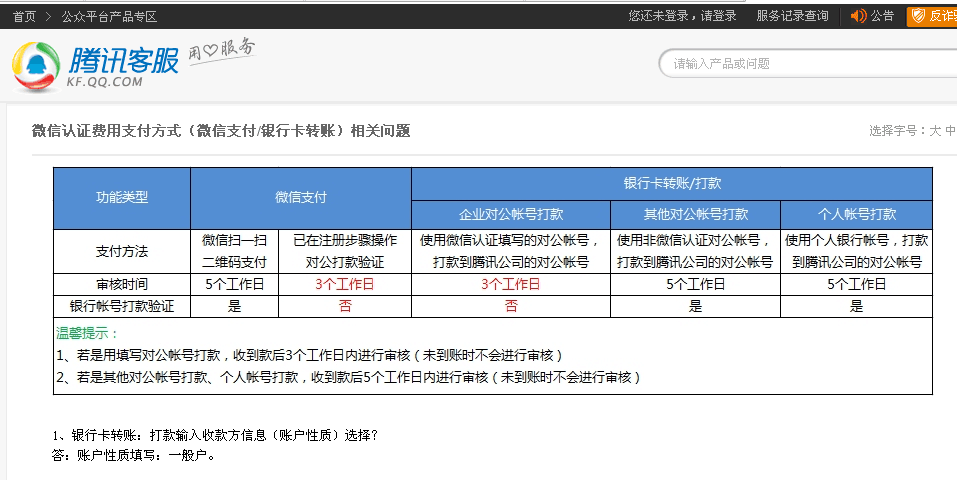Viewport: 957px width, 480px height.
Task: Click 5个工作日 under 个人帐号打款
Action: click(x=856, y=285)
